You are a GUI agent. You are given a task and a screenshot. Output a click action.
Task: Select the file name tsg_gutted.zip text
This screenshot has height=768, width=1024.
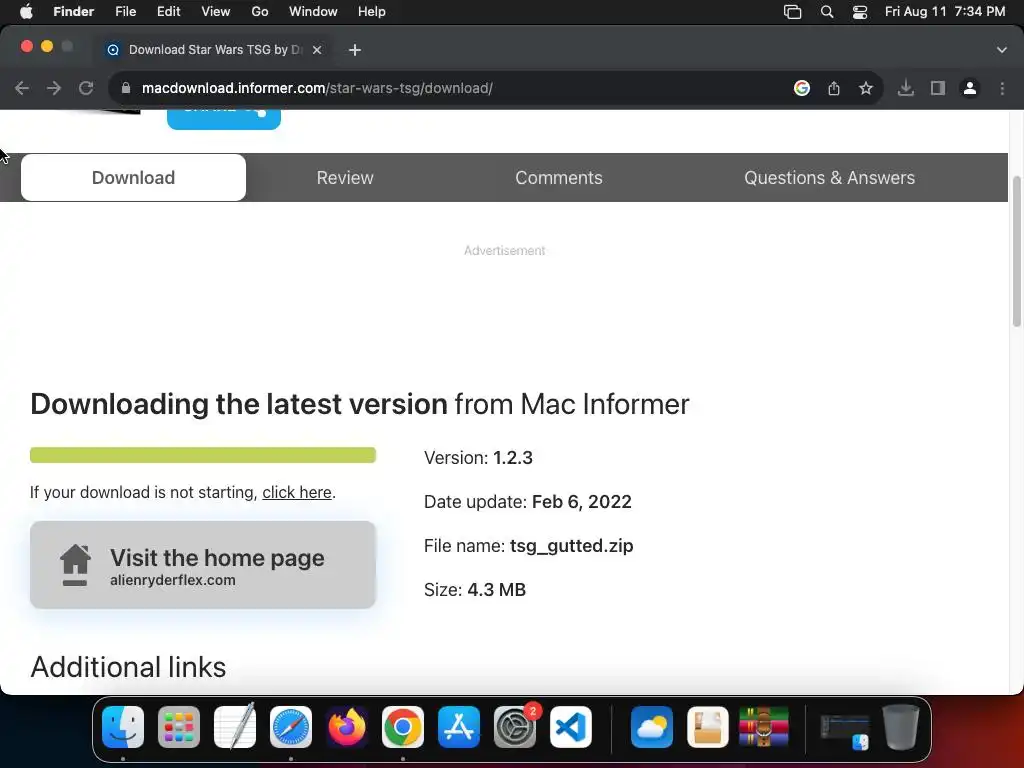[x=571, y=546]
